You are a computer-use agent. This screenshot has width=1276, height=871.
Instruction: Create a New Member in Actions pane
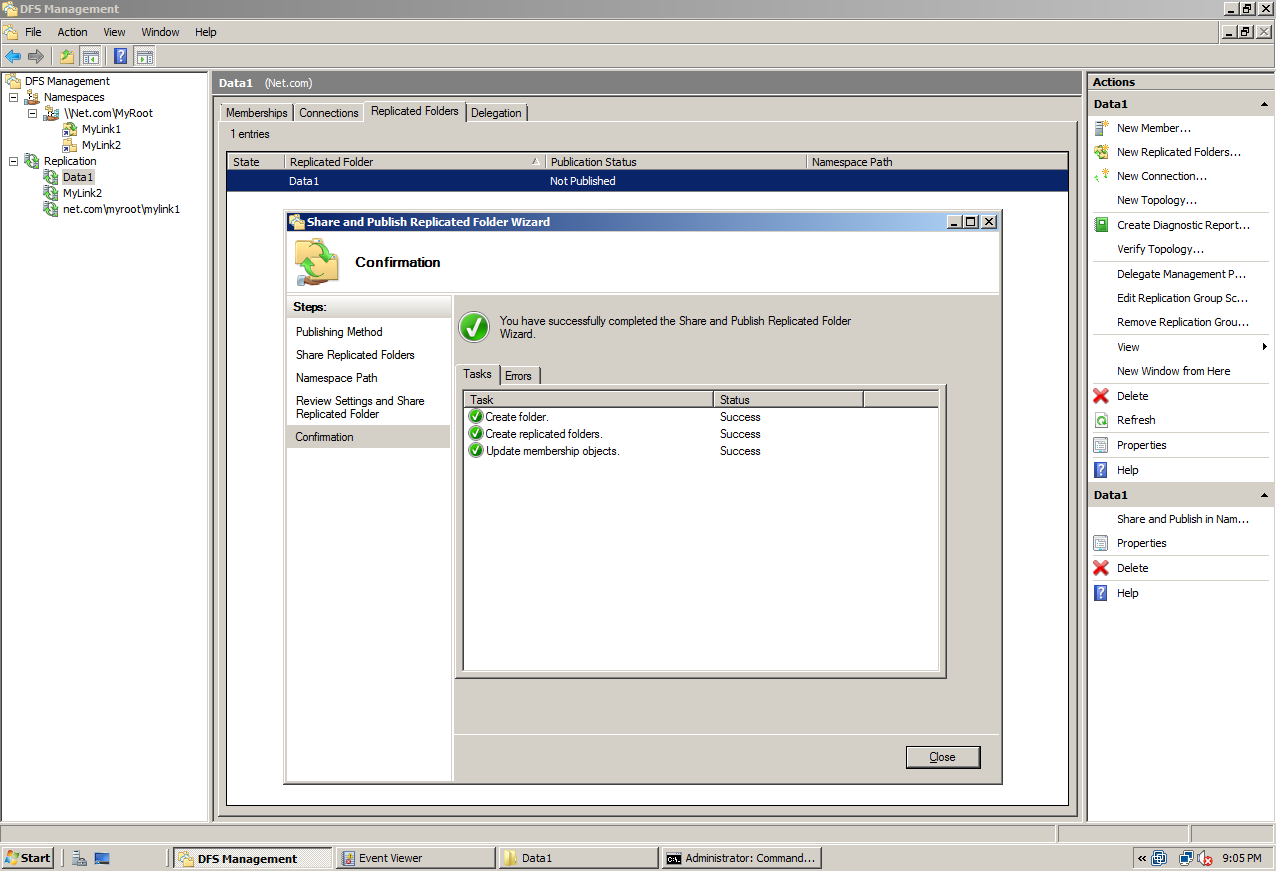coord(1154,128)
